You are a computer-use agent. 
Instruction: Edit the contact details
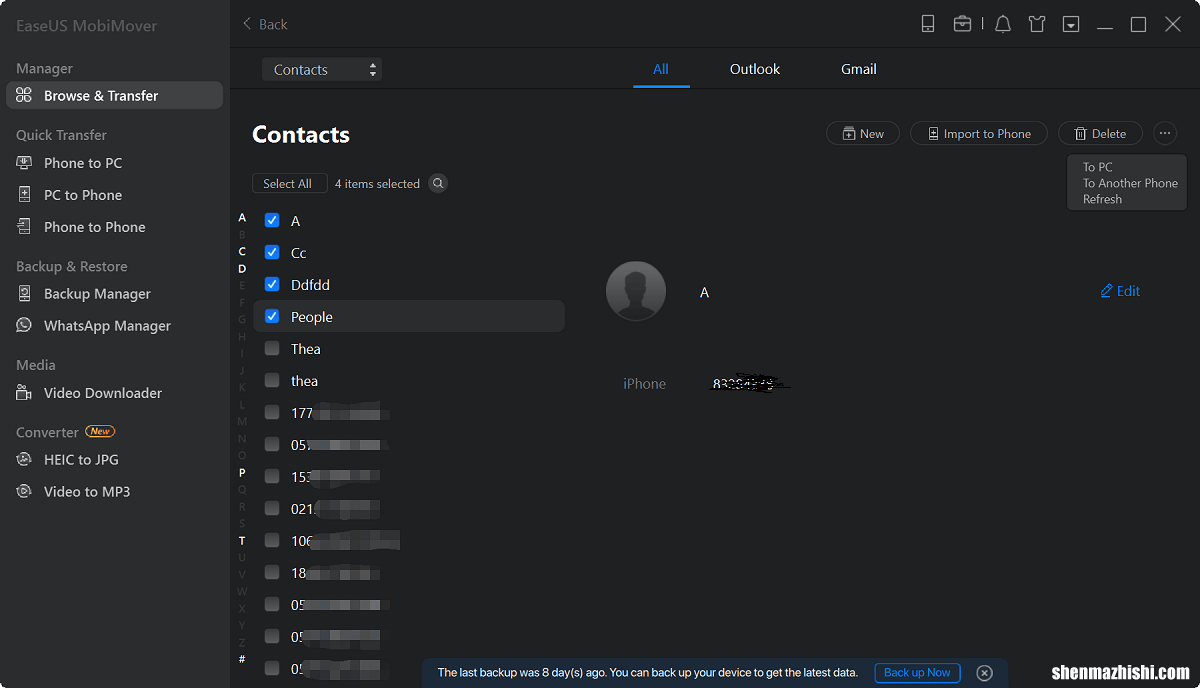(1120, 291)
